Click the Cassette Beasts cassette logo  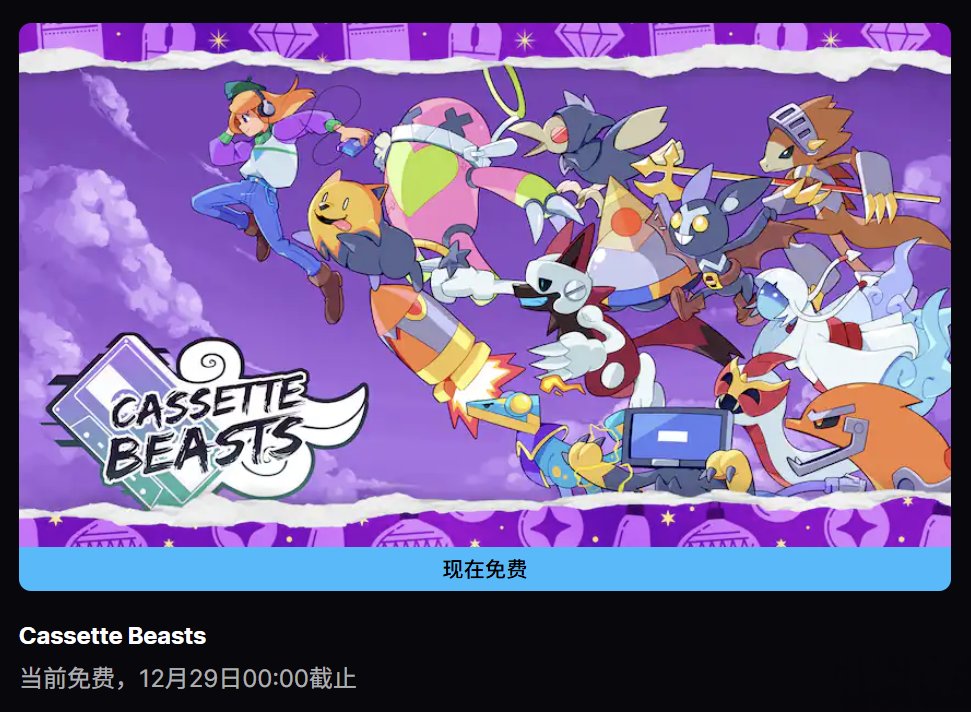206,420
